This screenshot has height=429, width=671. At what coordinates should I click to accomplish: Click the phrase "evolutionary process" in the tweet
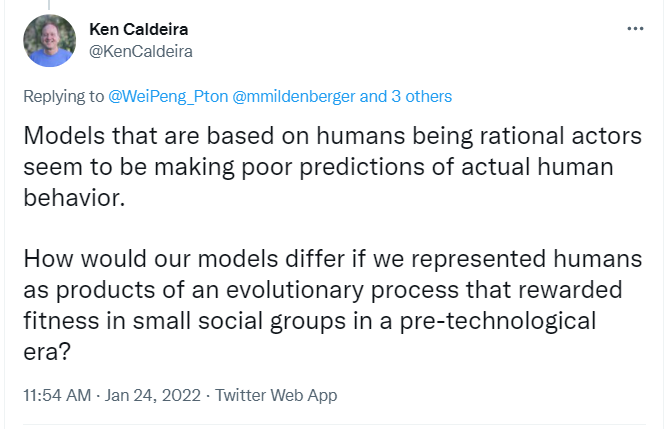[x=341, y=290]
